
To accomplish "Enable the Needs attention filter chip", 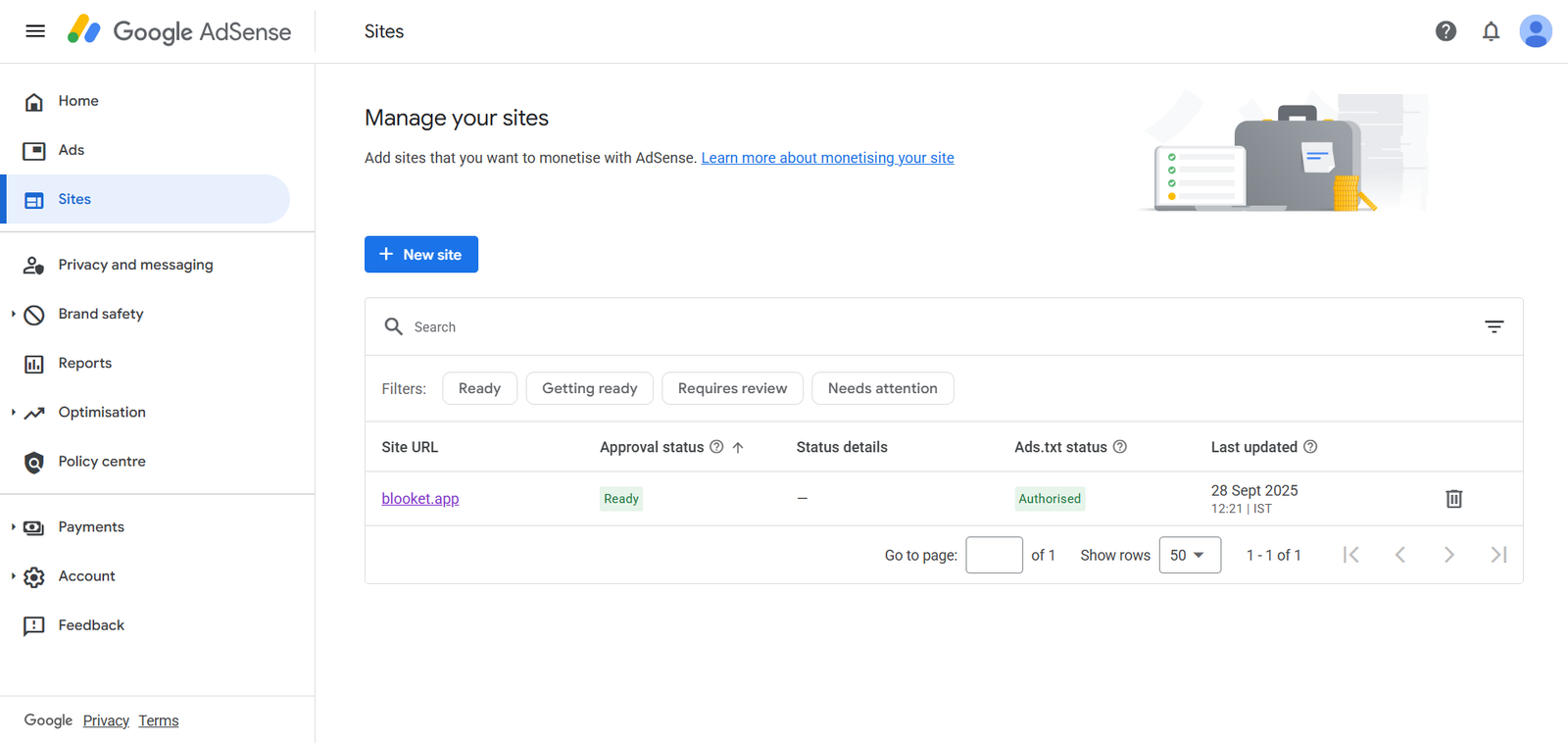I will click(x=882, y=388).
